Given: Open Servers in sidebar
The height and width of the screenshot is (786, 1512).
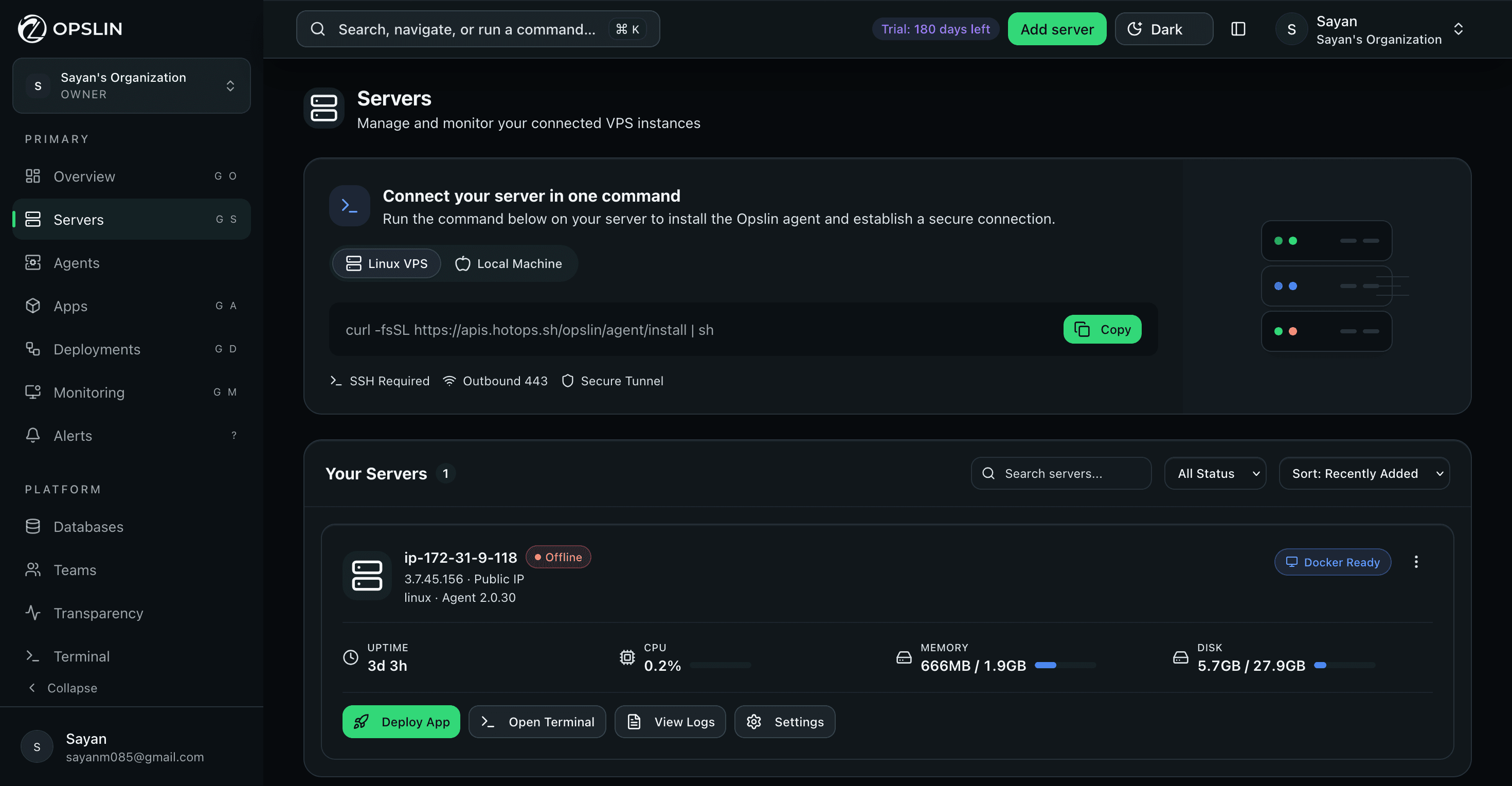Looking at the screenshot, I should (x=132, y=219).
